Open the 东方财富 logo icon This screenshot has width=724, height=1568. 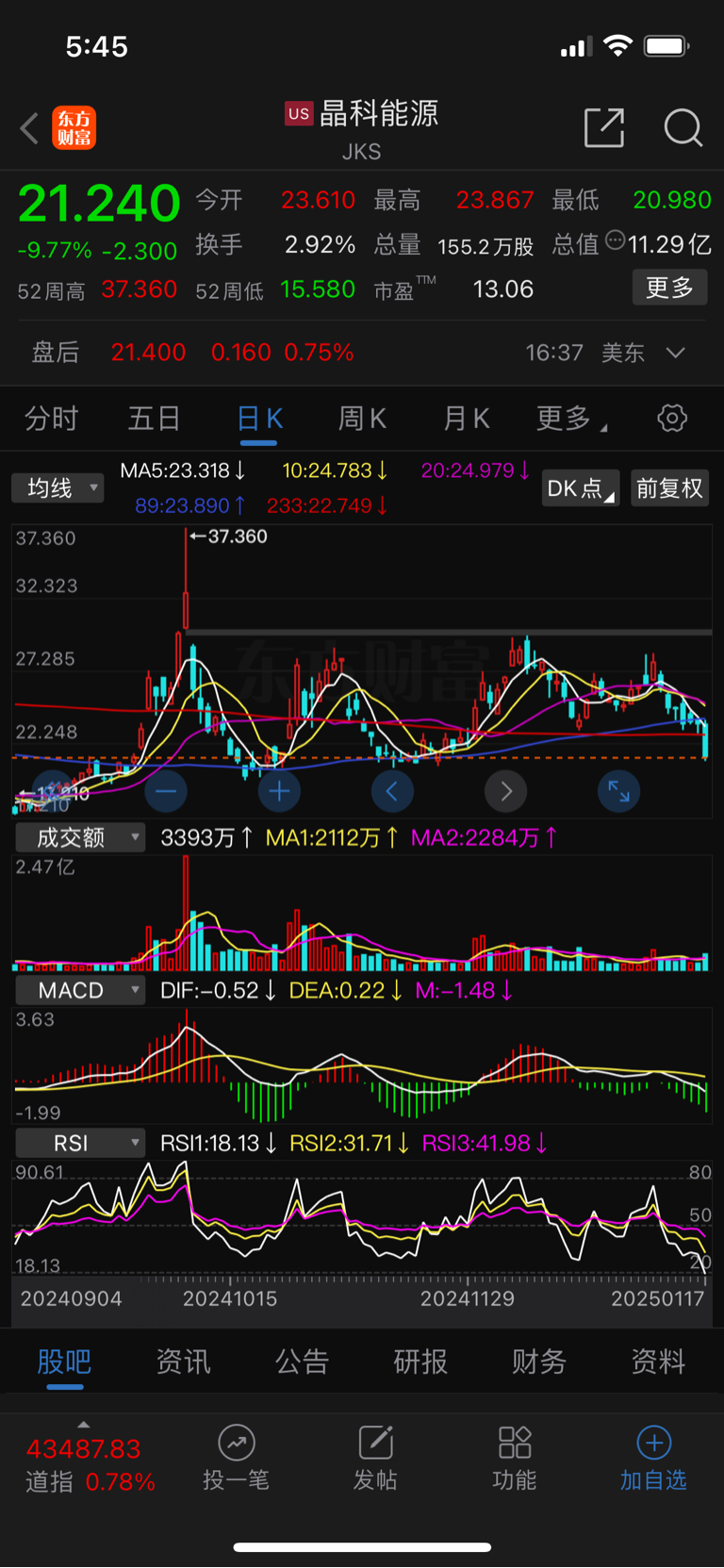coord(74,128)
